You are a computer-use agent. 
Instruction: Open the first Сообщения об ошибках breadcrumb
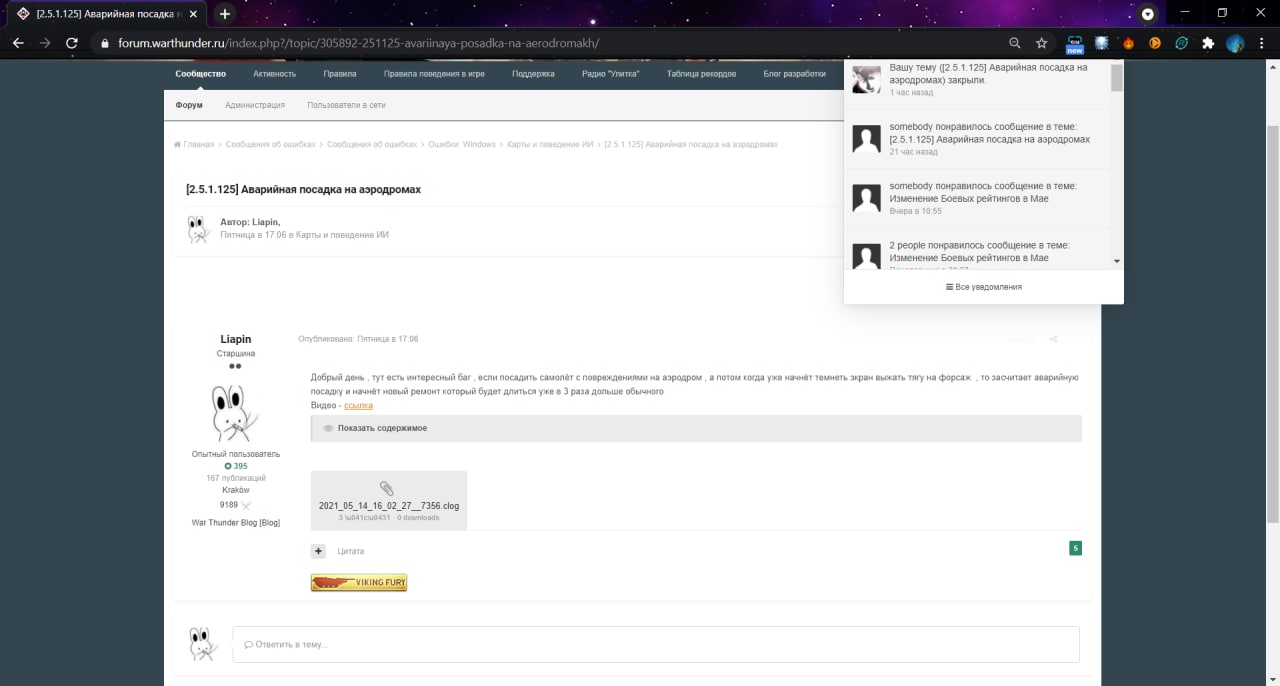[271, 144]
